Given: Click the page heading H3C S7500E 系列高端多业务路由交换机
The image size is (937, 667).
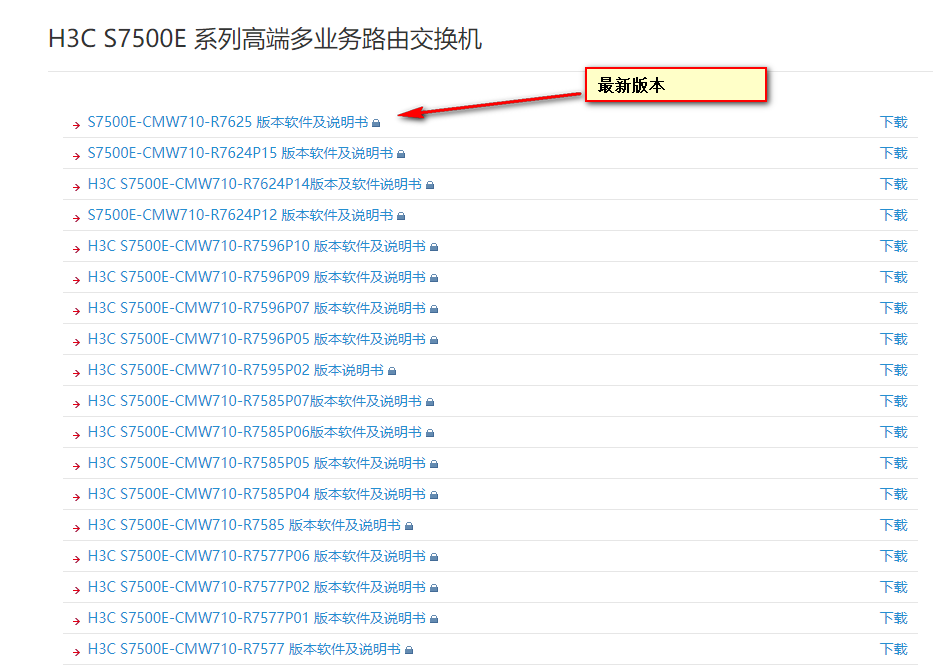Looking at the screenshot, I should (x=265, y=39).
